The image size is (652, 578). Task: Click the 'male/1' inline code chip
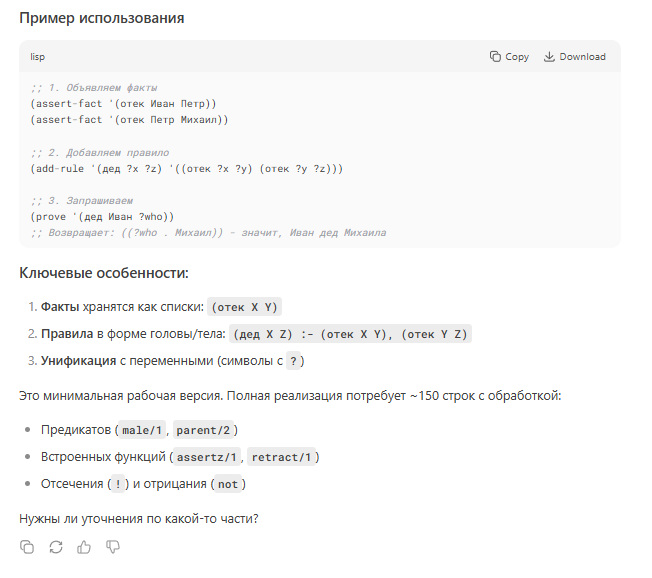[x=142, y=430]
